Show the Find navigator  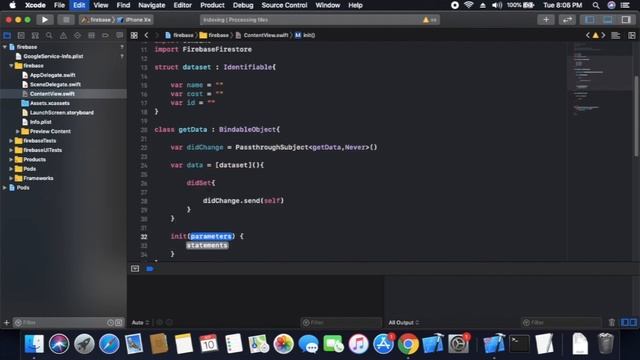point(49,36)
